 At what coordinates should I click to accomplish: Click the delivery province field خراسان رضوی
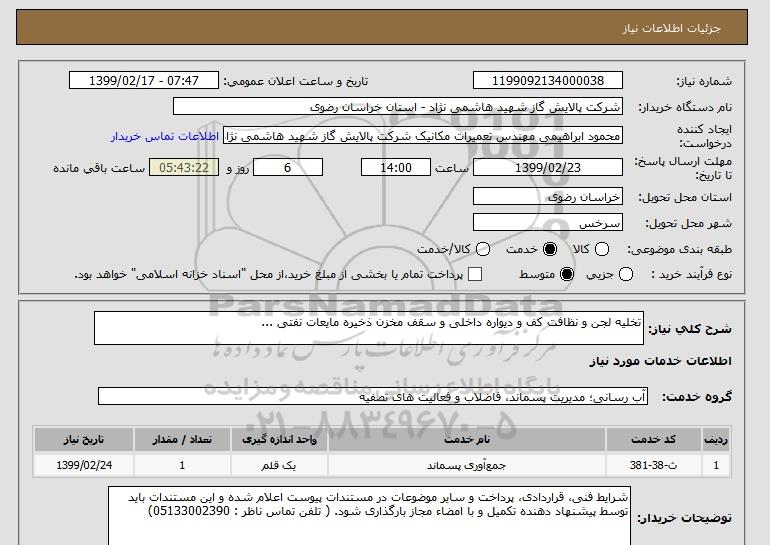(x=548, y=196)
